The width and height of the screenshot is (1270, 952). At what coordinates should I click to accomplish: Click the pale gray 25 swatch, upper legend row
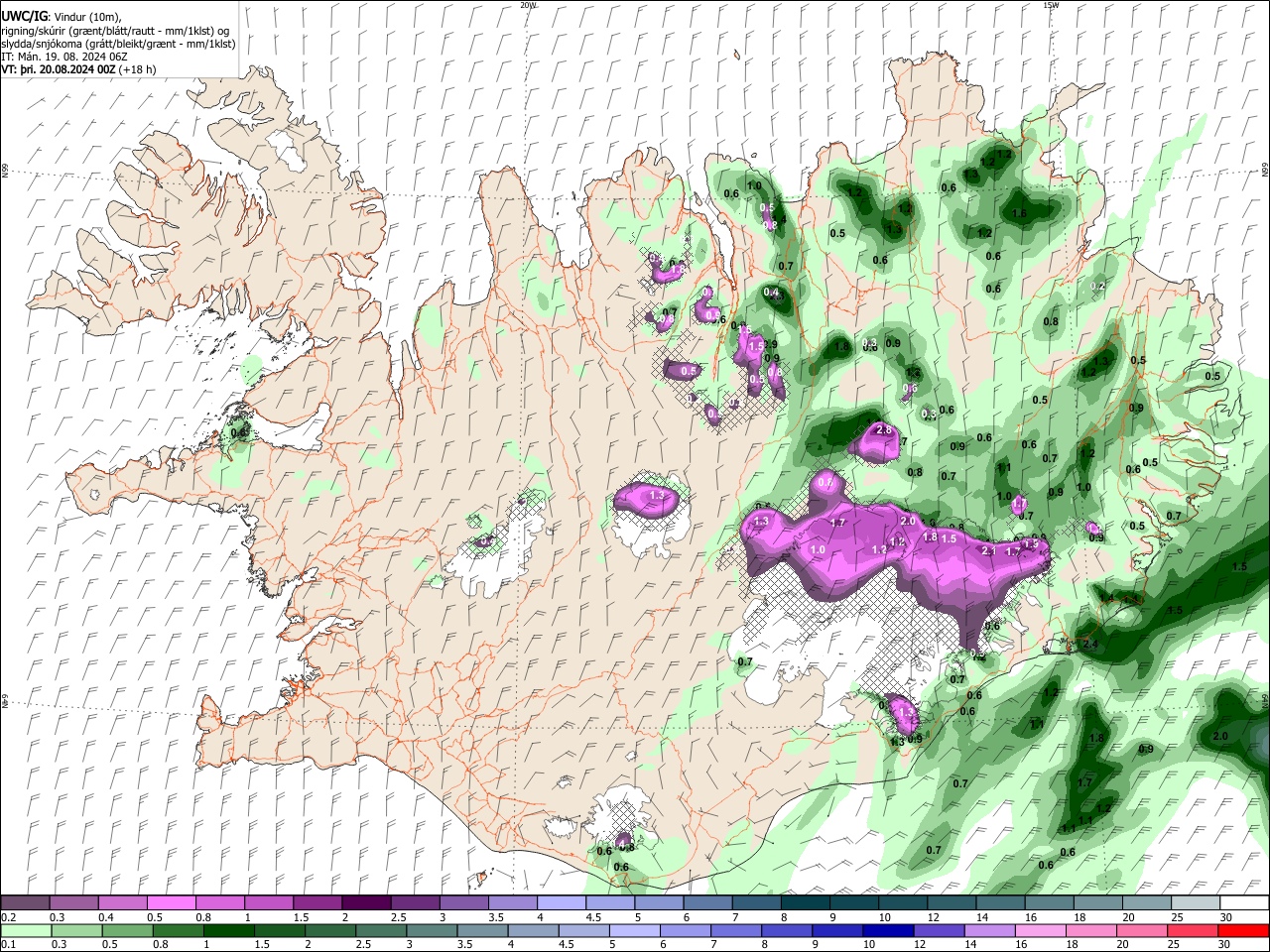[1196, 902]
